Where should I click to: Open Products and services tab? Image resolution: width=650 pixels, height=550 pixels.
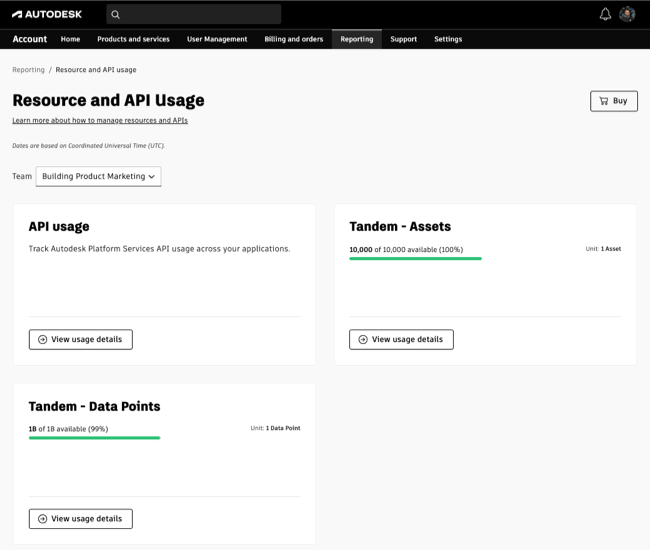point(133,39)
